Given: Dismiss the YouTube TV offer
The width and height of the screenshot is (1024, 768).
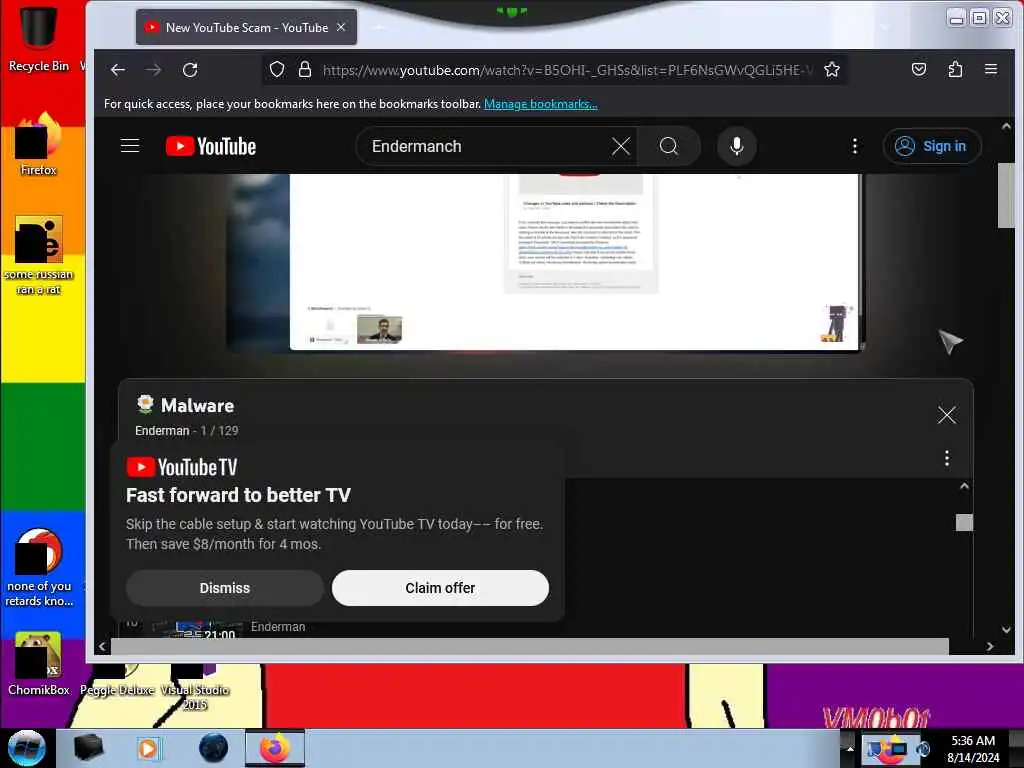Looking at the screenshot, I should [x=225, y=588].
